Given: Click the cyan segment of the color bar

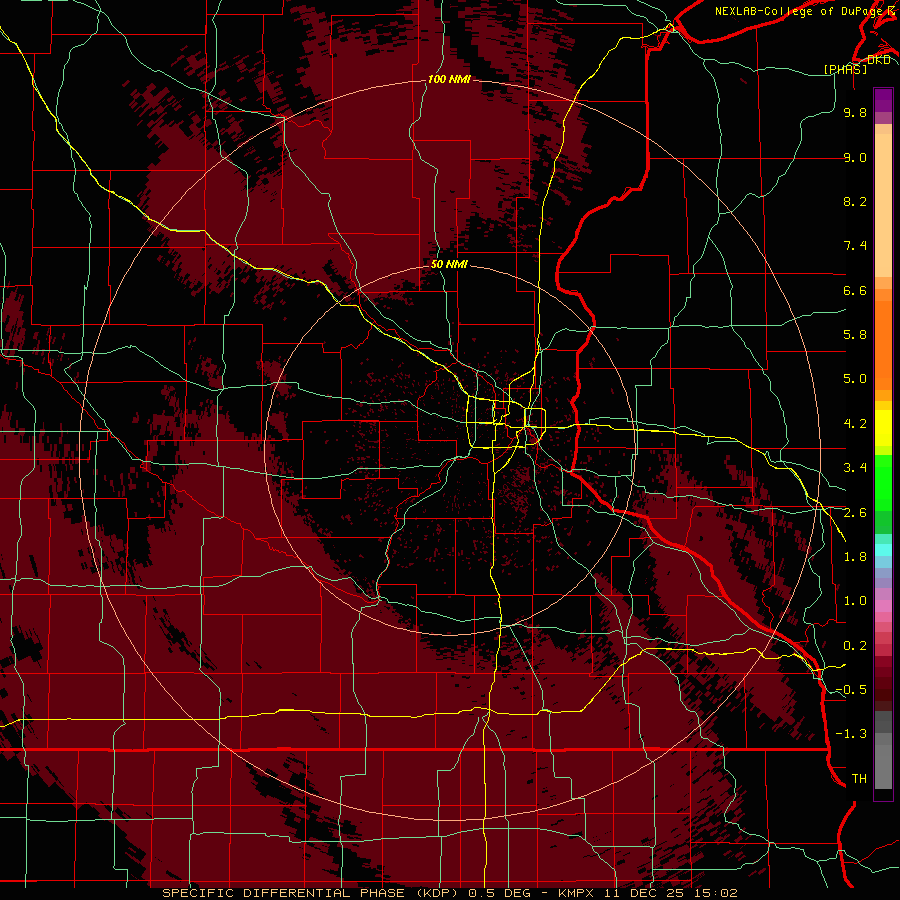Looking at the screenshot, I should click(883, 549).
